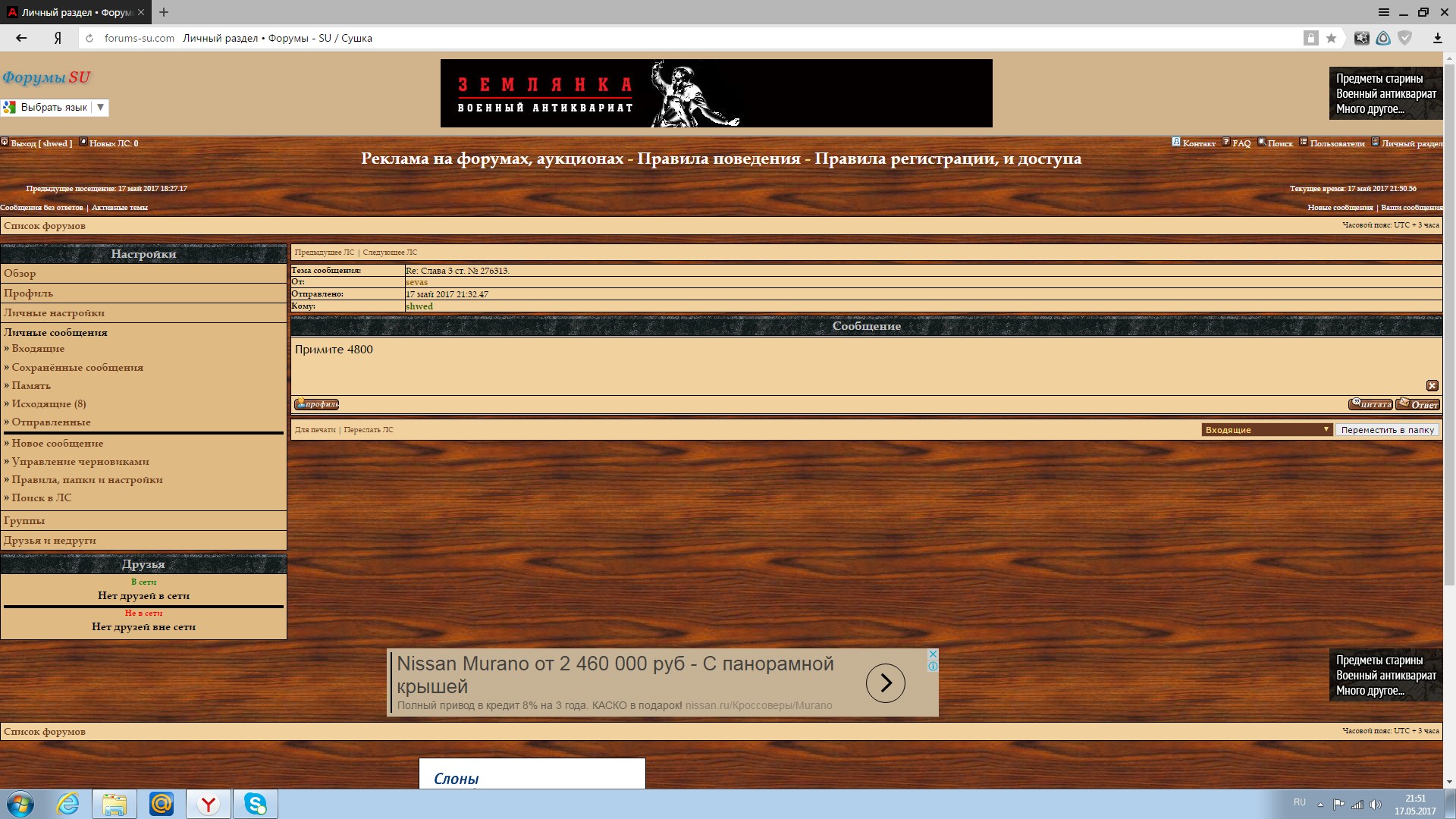The width and height of the screenshot is (1456, 819).
Task: Select Входящие in the sidebar
Action: pyautogui.click(x=38, y=349)
